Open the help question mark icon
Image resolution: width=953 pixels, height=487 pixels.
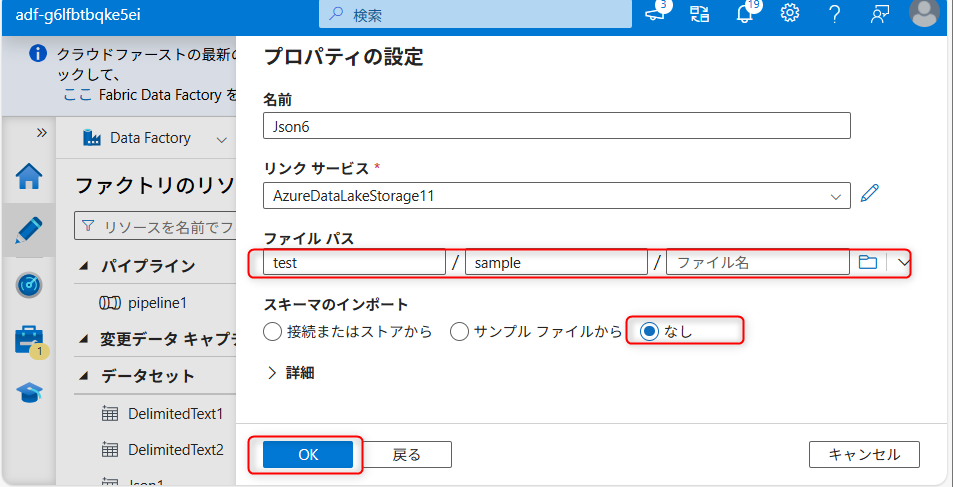(x=835, y=13)
